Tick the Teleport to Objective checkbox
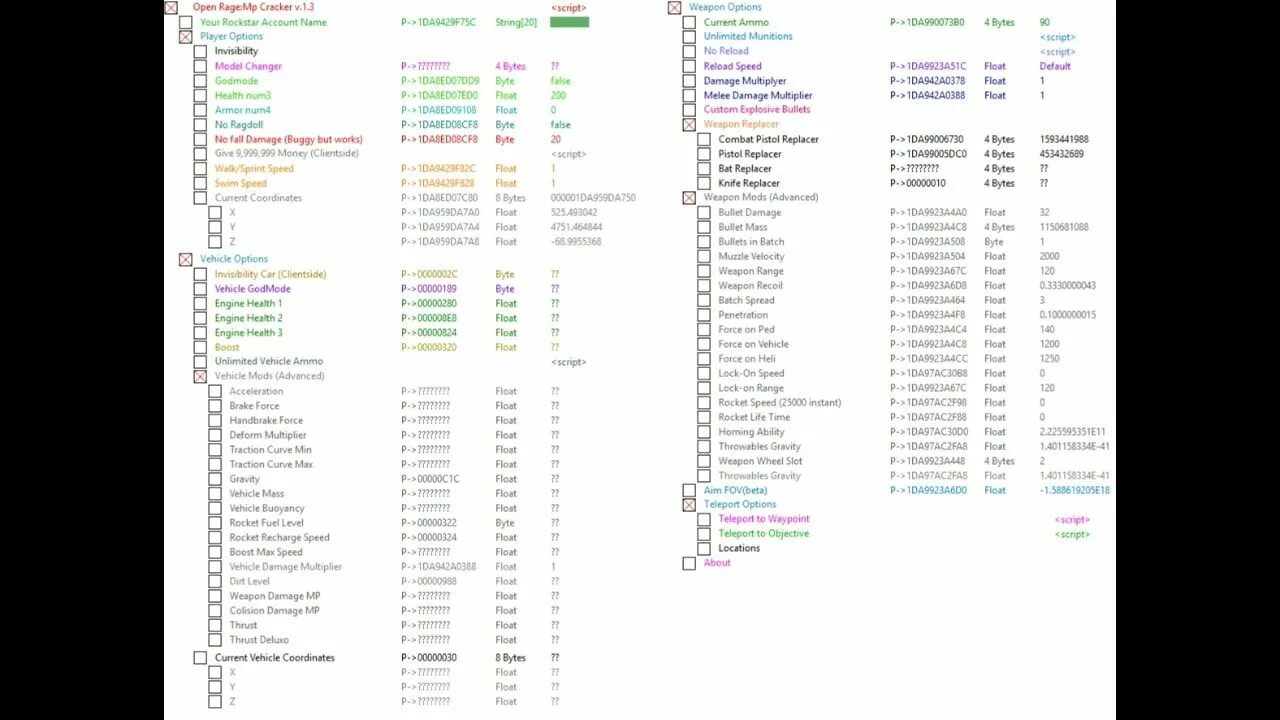 [704, 534]
